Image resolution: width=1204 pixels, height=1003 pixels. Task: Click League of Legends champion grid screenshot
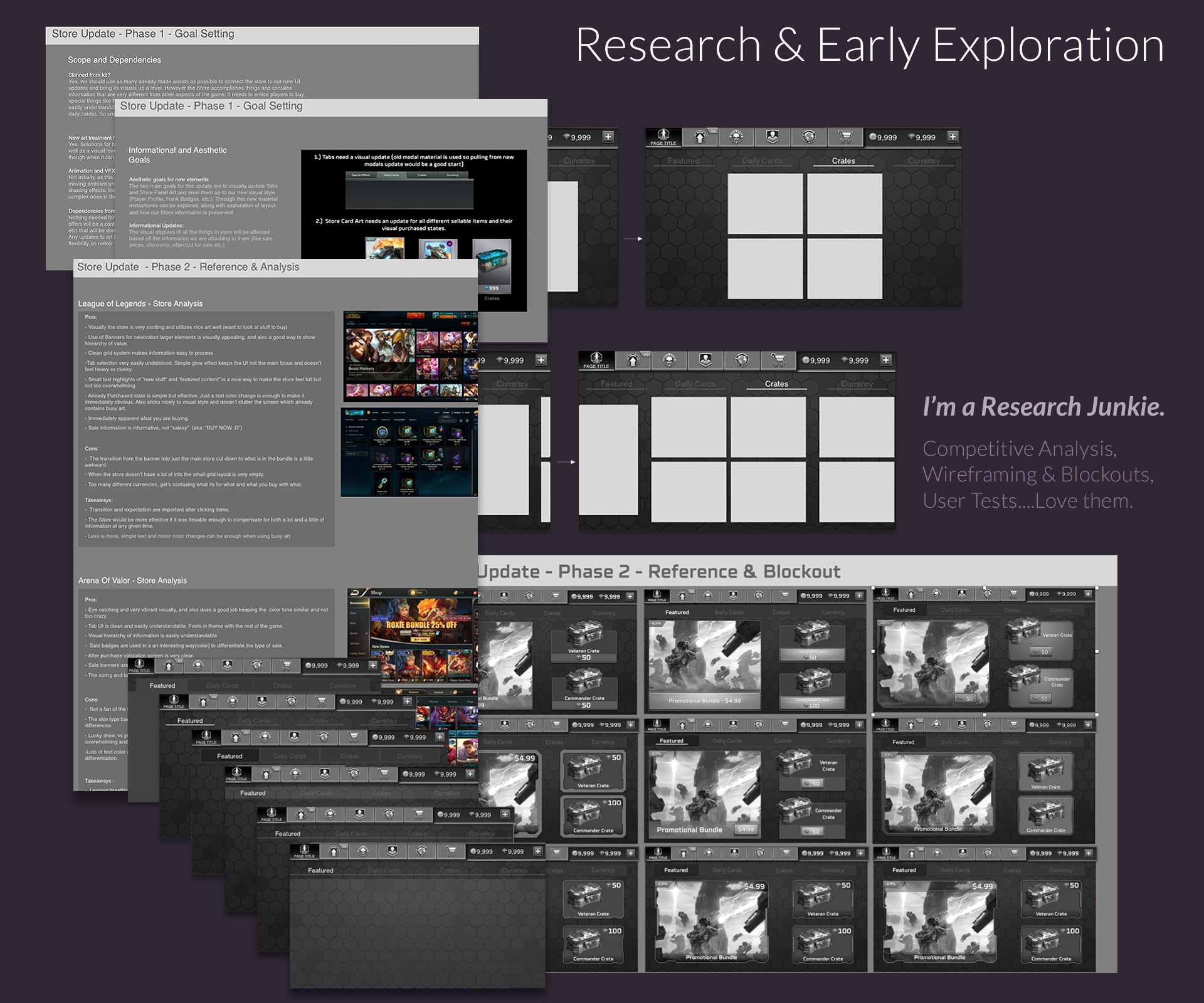[x=411, y=355]
